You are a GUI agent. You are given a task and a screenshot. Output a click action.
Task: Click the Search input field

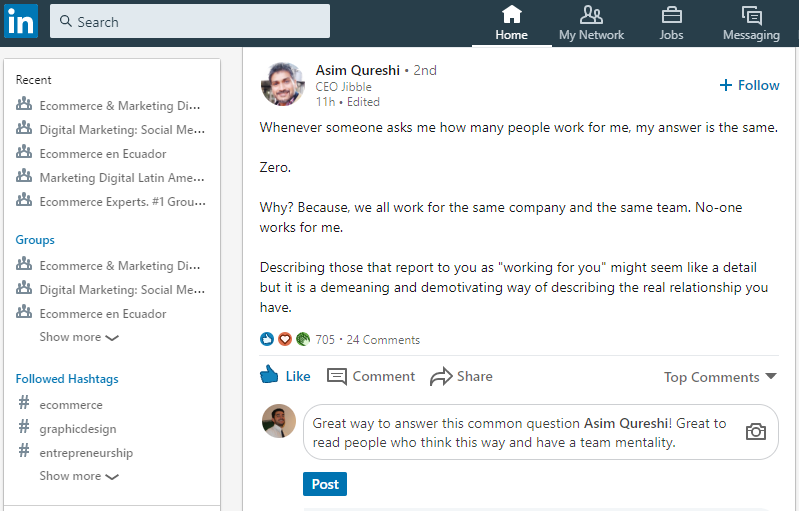tap(190, 21)
